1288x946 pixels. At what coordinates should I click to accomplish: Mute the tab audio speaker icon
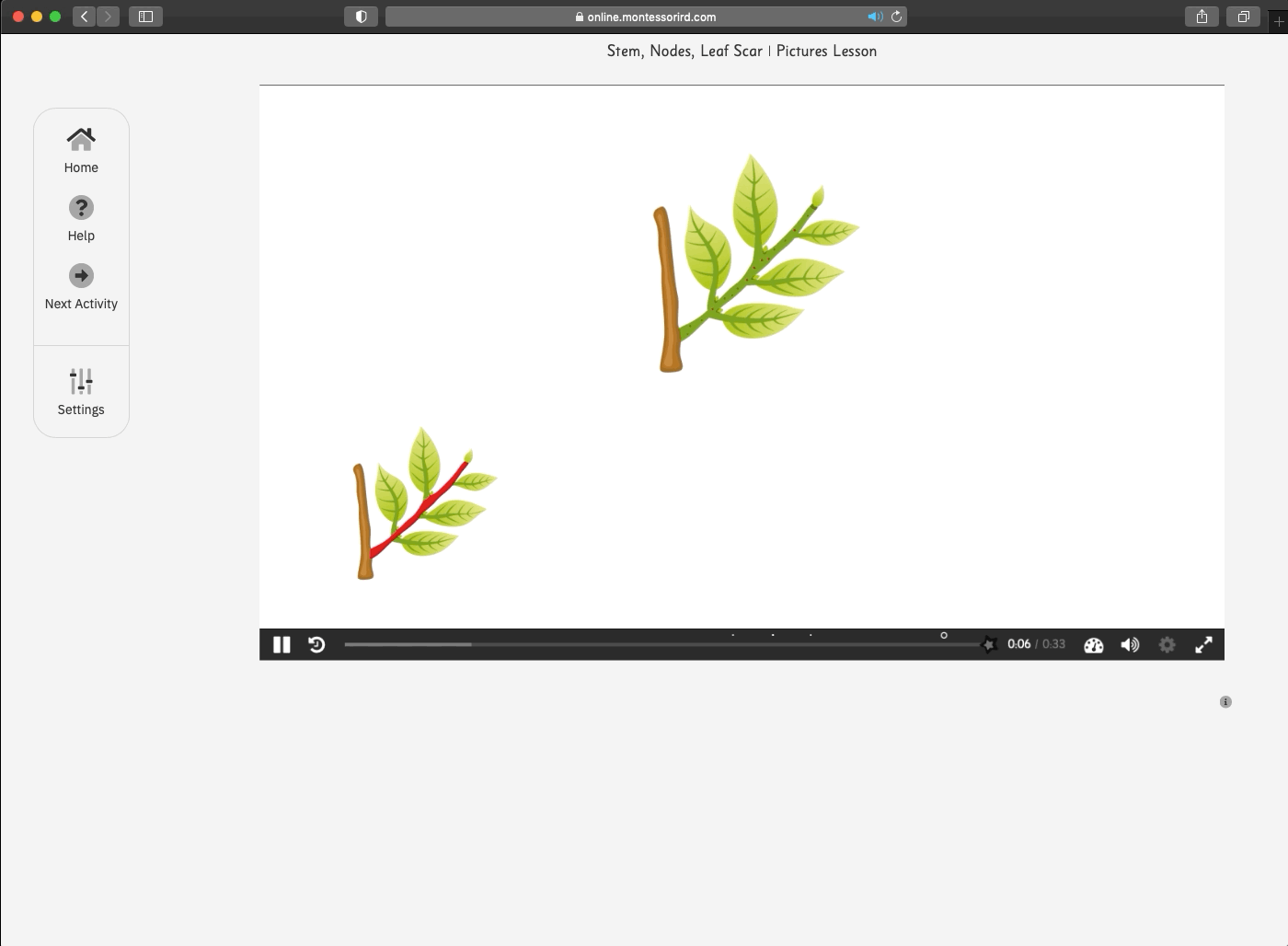coord(875,17)
